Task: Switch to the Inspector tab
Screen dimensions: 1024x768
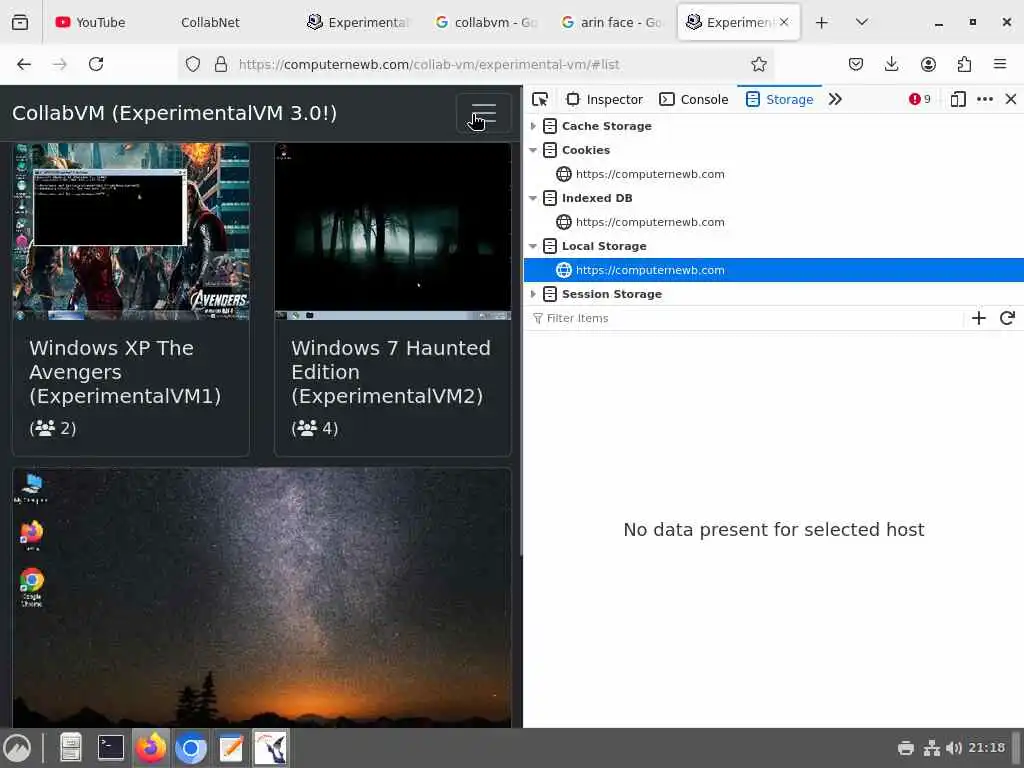Action: click(604, 99)
